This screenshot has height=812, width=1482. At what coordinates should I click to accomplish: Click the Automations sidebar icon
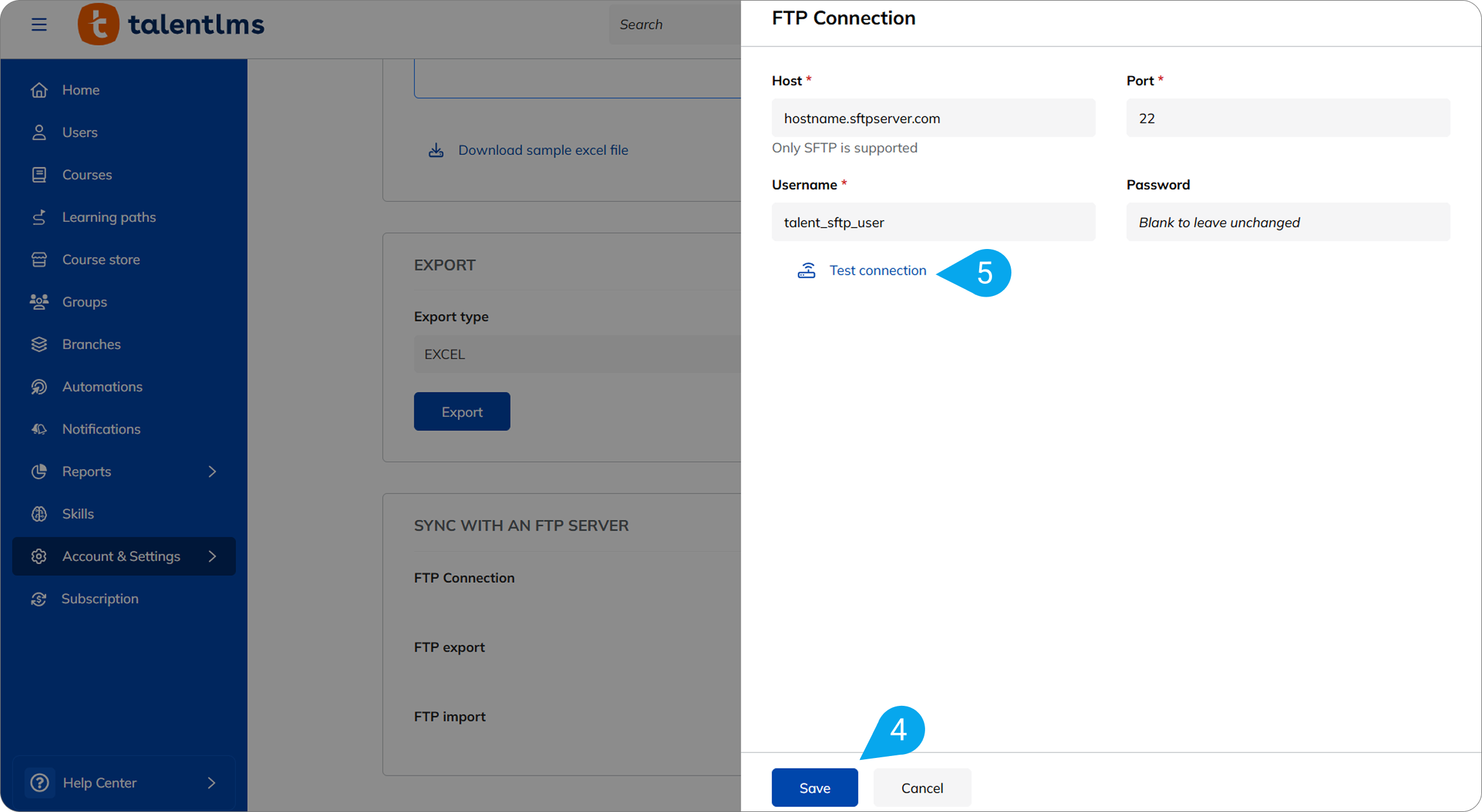click(39, 387)
